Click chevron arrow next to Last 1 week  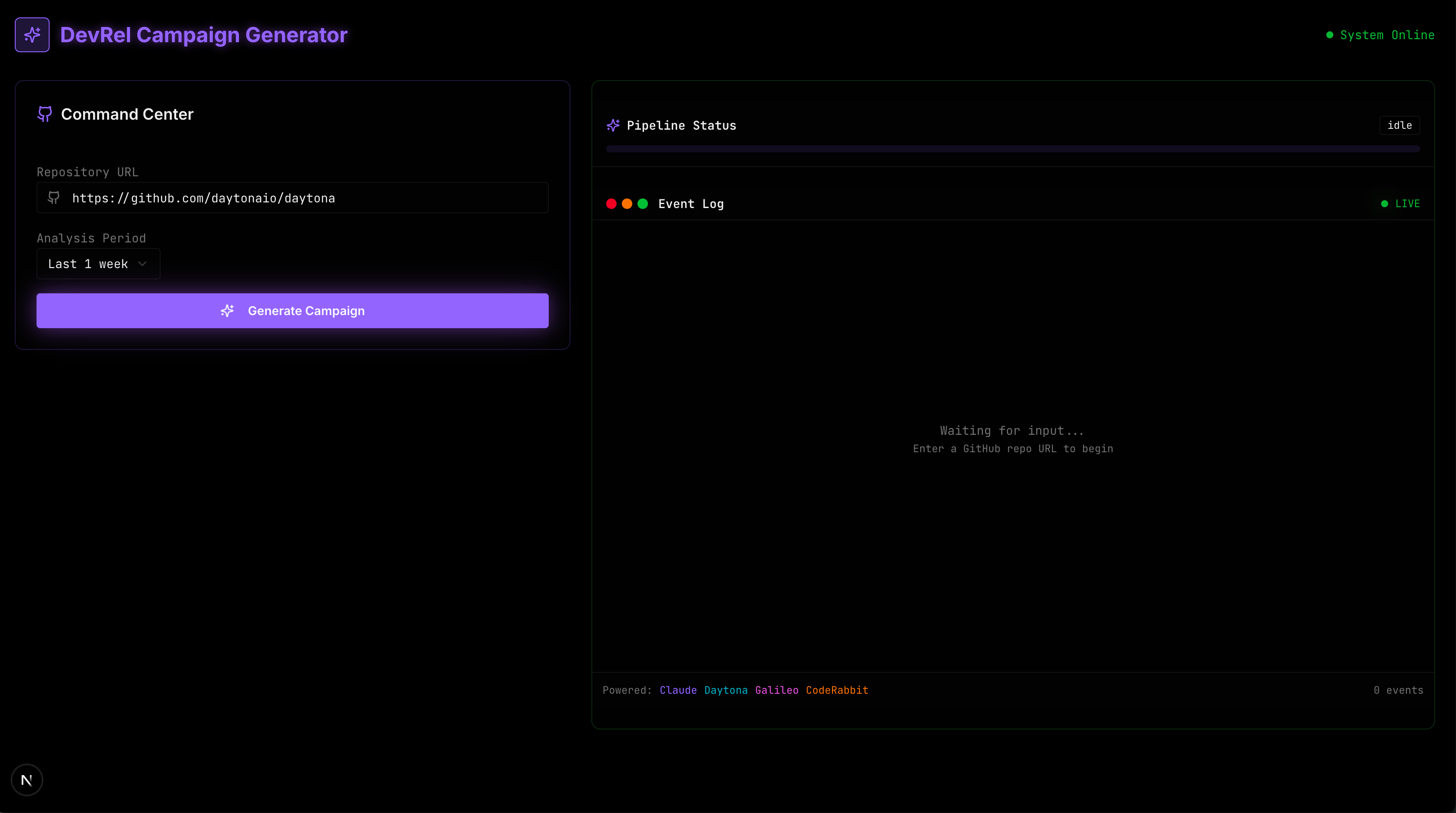tap(142, 264)
